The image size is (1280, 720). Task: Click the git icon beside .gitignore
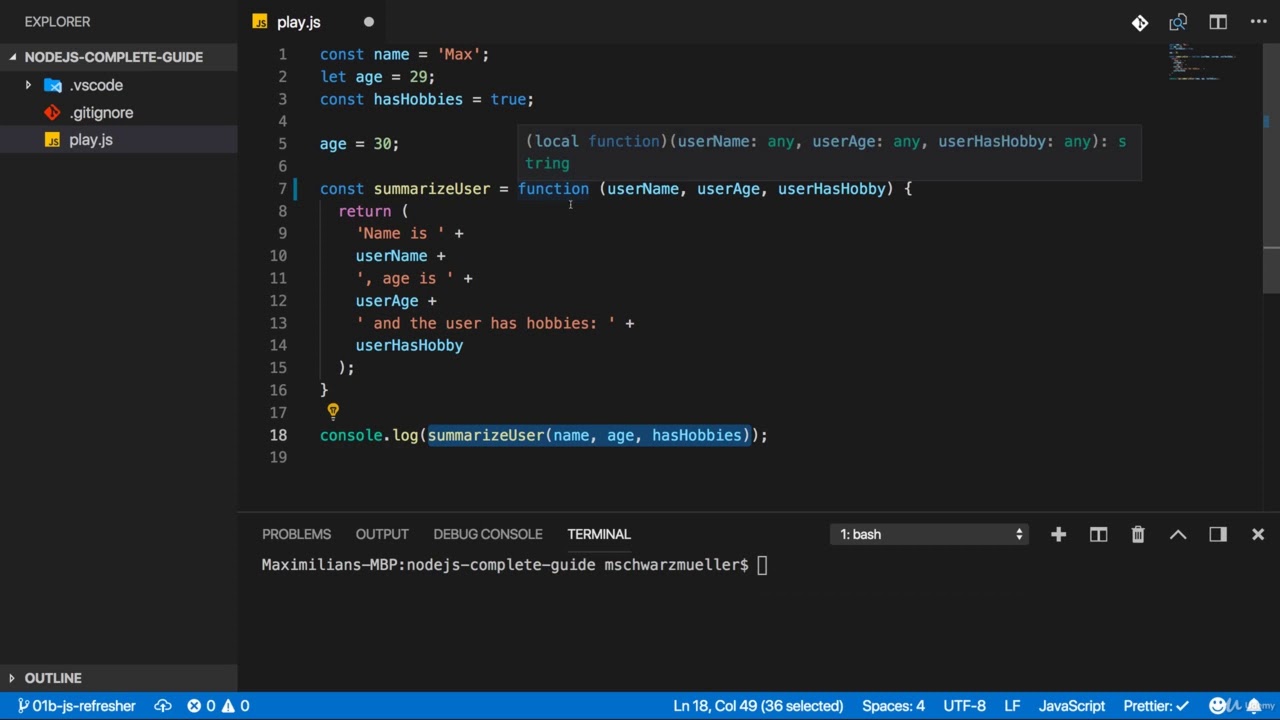coord(52,112)
